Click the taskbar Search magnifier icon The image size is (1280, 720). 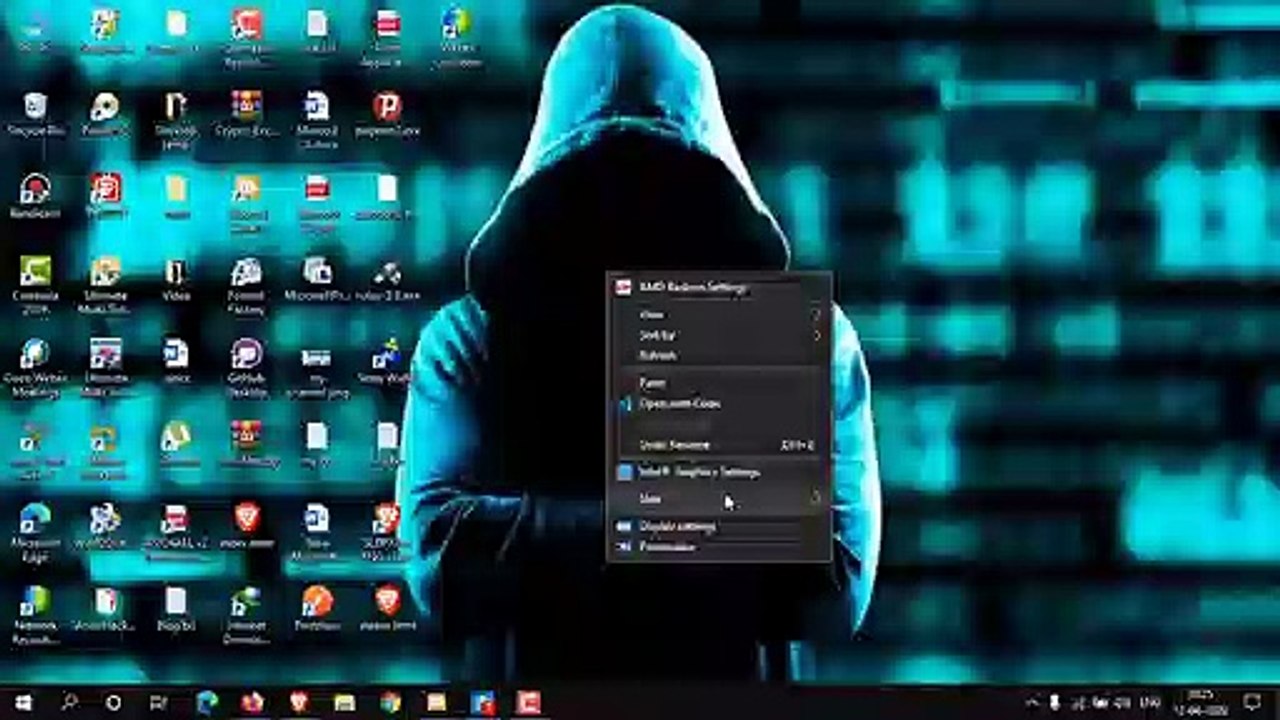click(69, 702)
